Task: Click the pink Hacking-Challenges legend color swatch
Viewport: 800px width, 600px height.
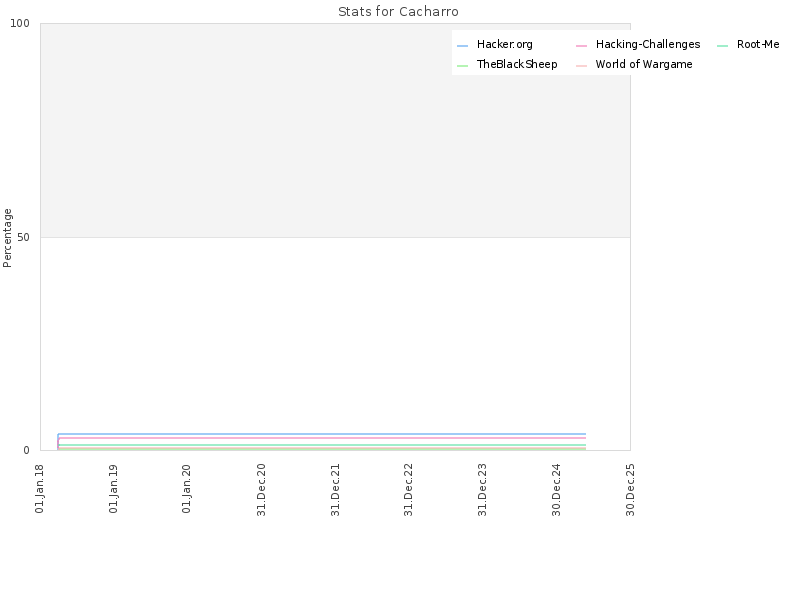Action: pyautogui.click(x=581, y=46)
